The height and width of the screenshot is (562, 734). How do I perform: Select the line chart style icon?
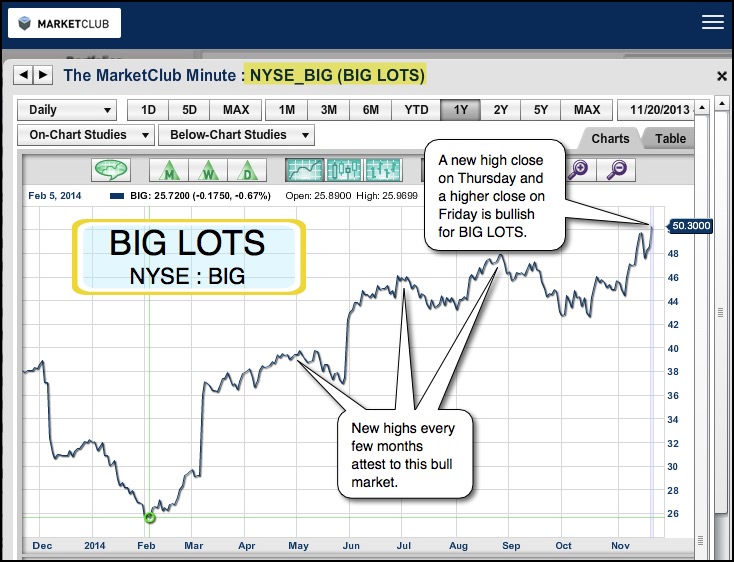coord(305,170)
